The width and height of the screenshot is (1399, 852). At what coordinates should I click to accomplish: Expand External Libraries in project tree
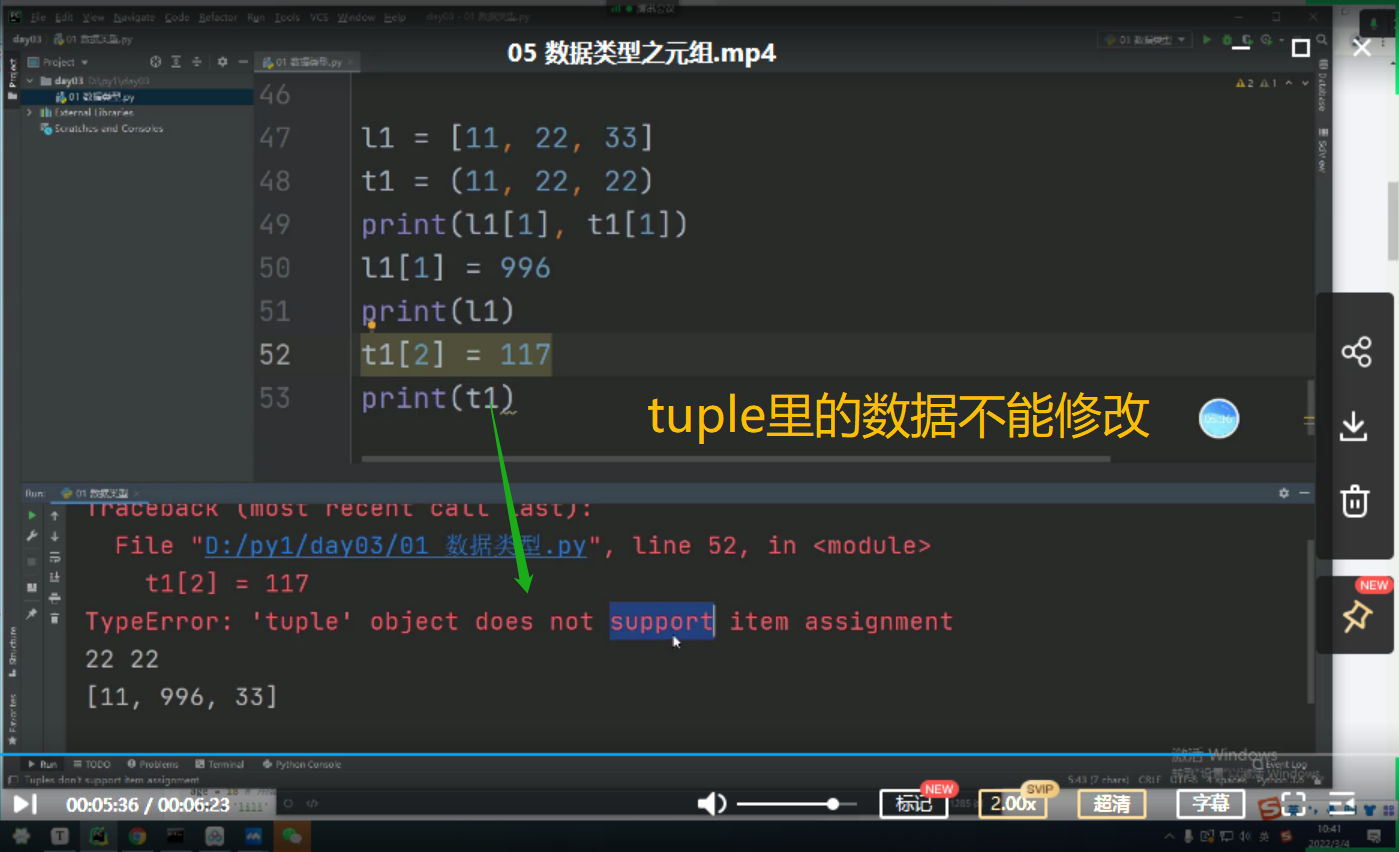click(30, 113)
